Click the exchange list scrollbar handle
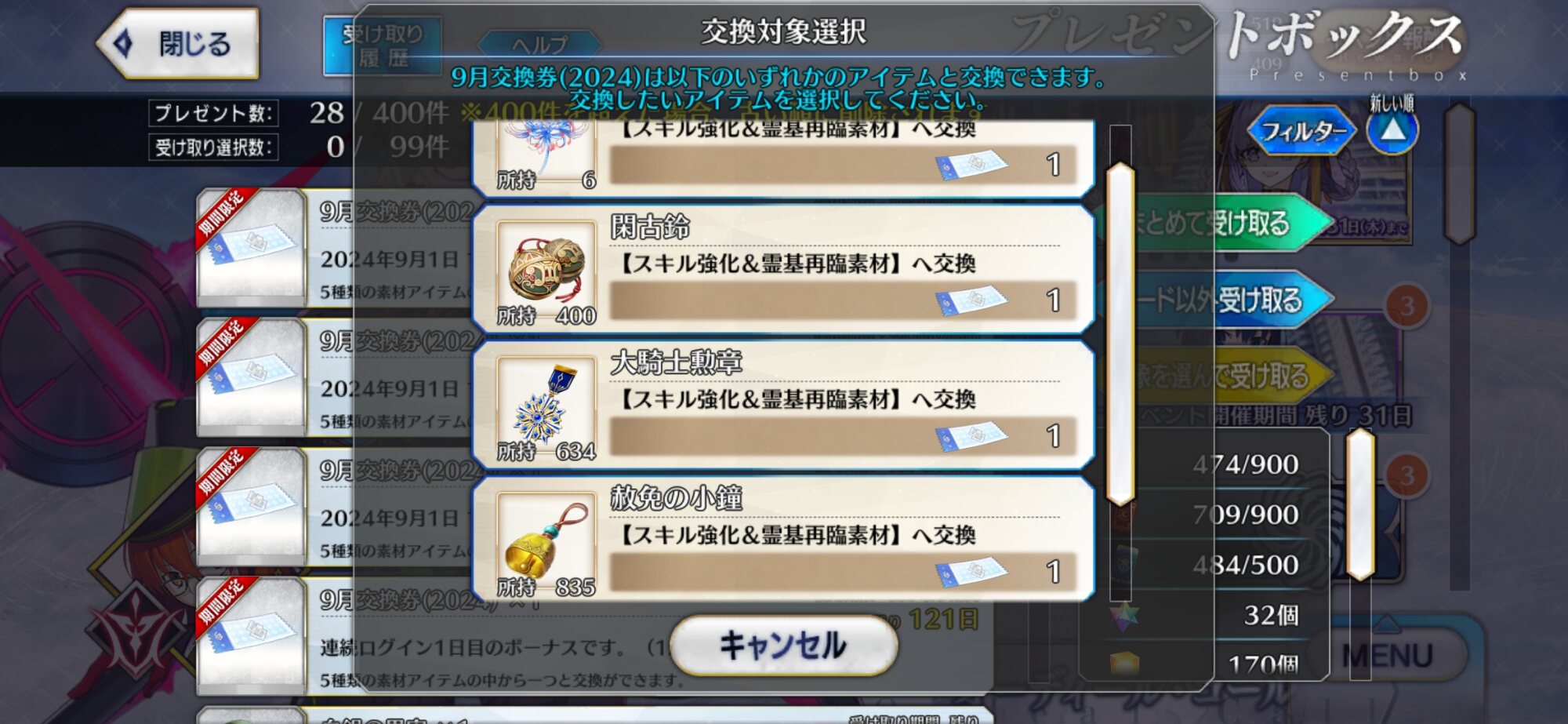Image resolution: width=1568 pixels, height=724 pixels. pyautogui.click(x=1120, y=333)
